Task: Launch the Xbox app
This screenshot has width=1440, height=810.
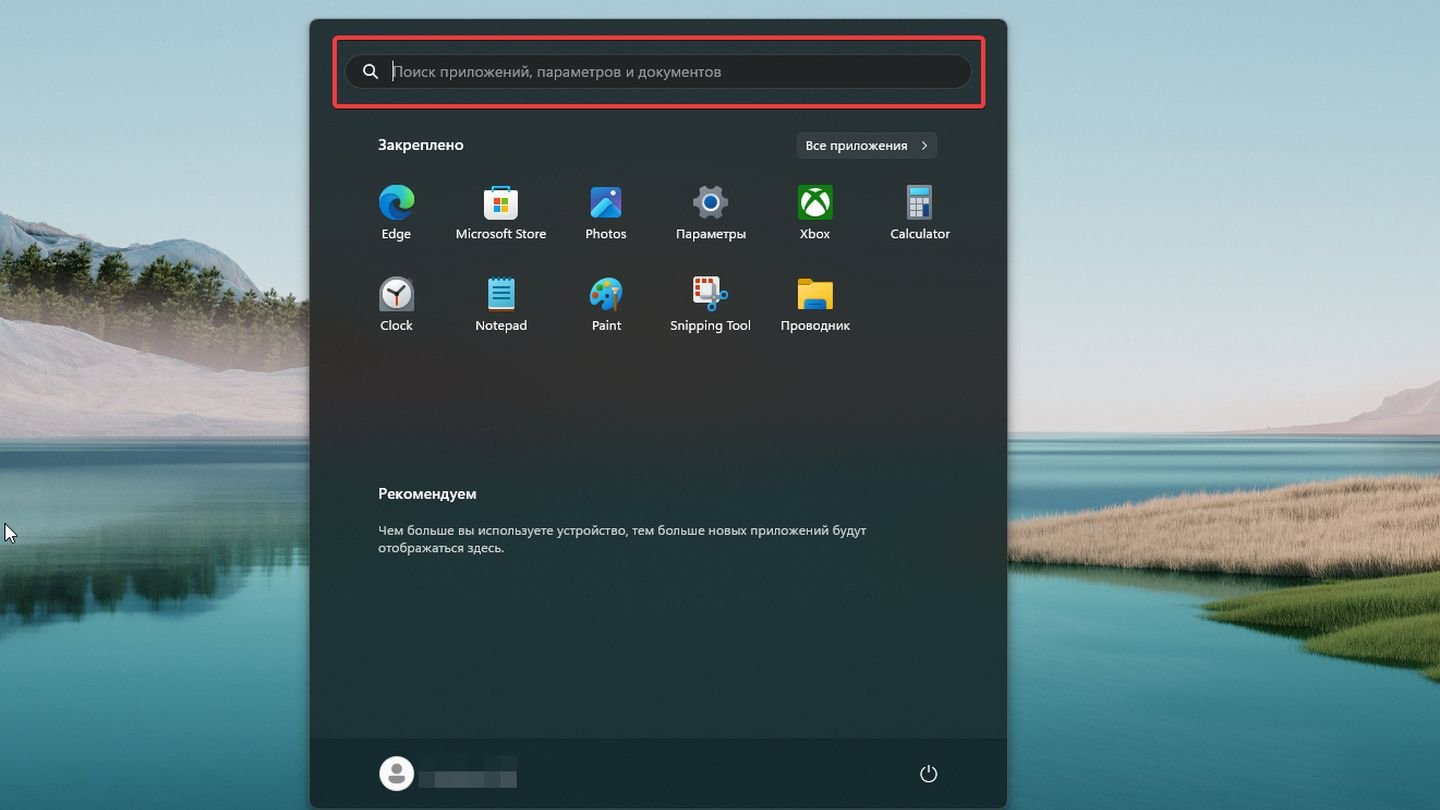Action: [x=815, y=203]
